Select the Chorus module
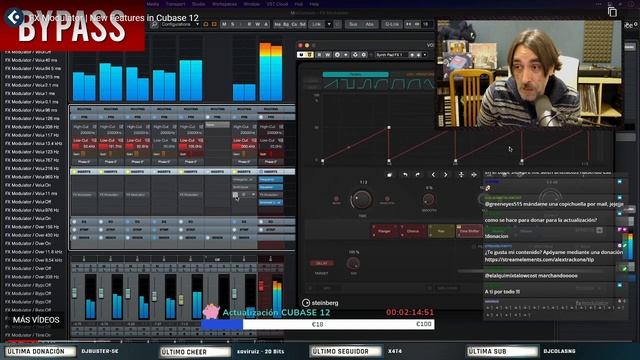 [x=413, y=231]
